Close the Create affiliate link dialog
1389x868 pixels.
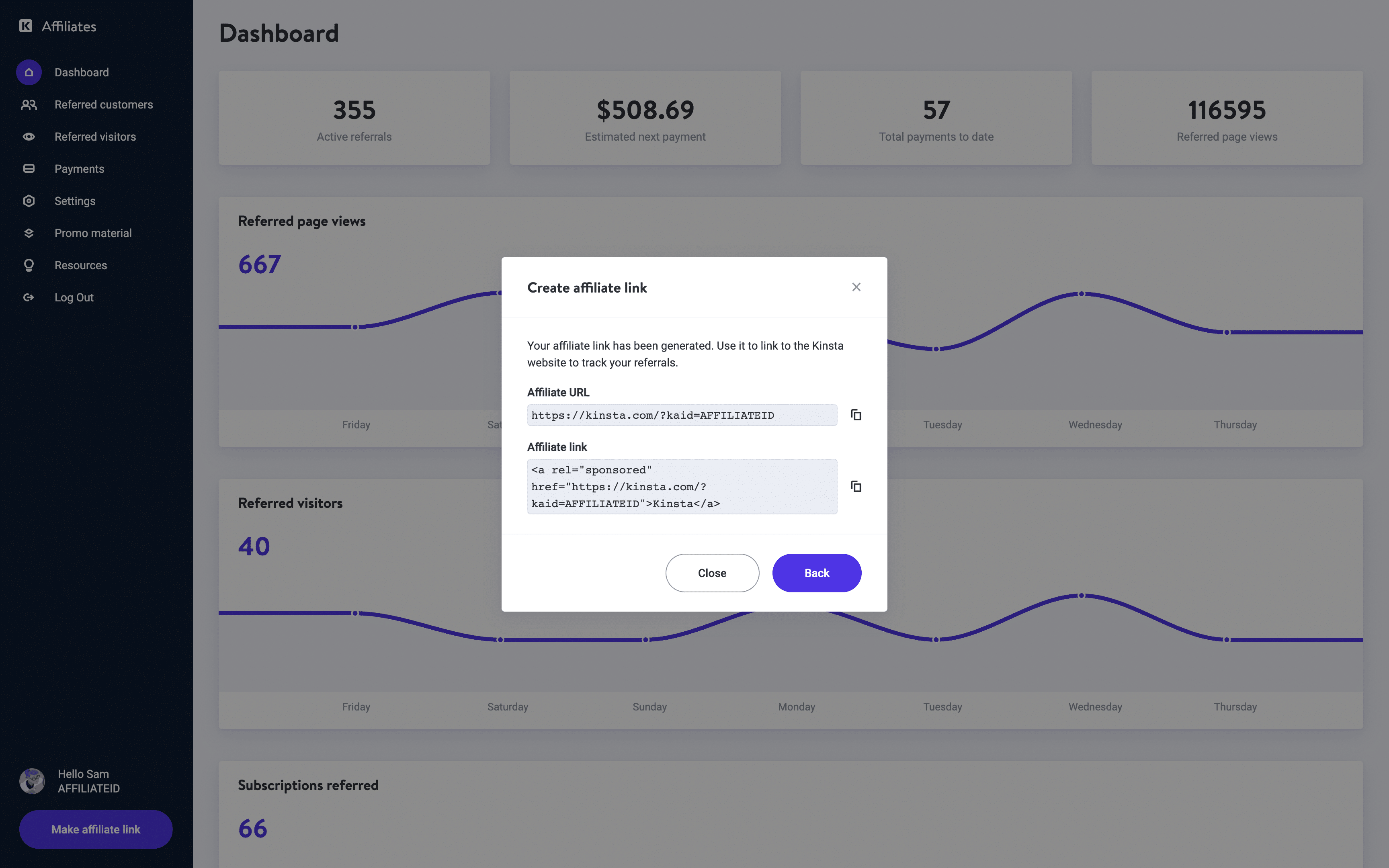857,287
